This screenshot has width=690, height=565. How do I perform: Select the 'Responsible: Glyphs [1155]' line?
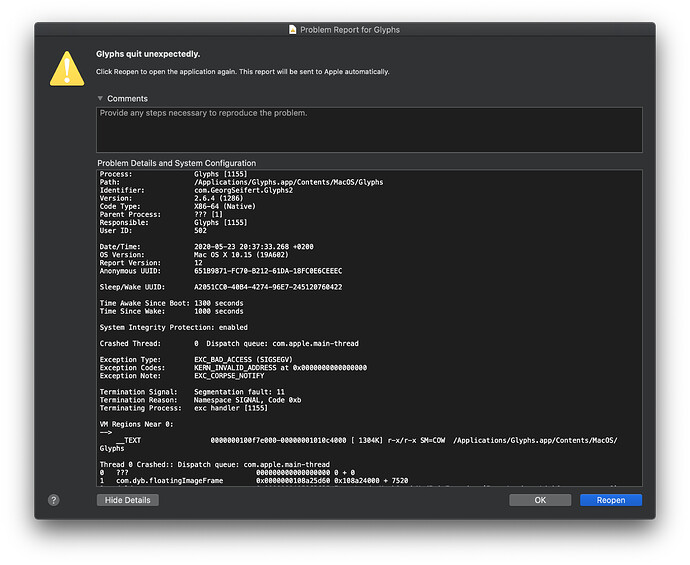[173, 223]
